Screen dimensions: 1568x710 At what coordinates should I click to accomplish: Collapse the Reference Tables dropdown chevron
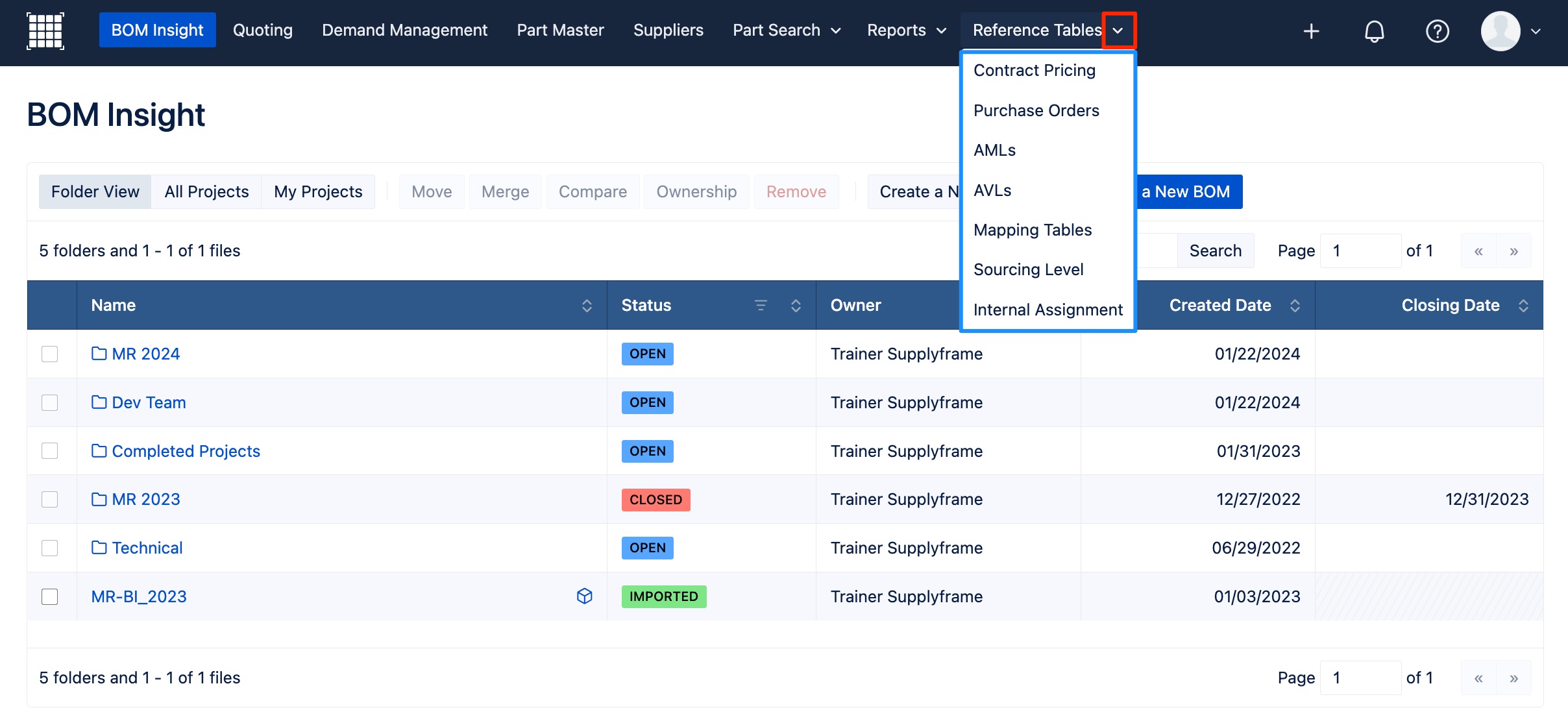1118,31
